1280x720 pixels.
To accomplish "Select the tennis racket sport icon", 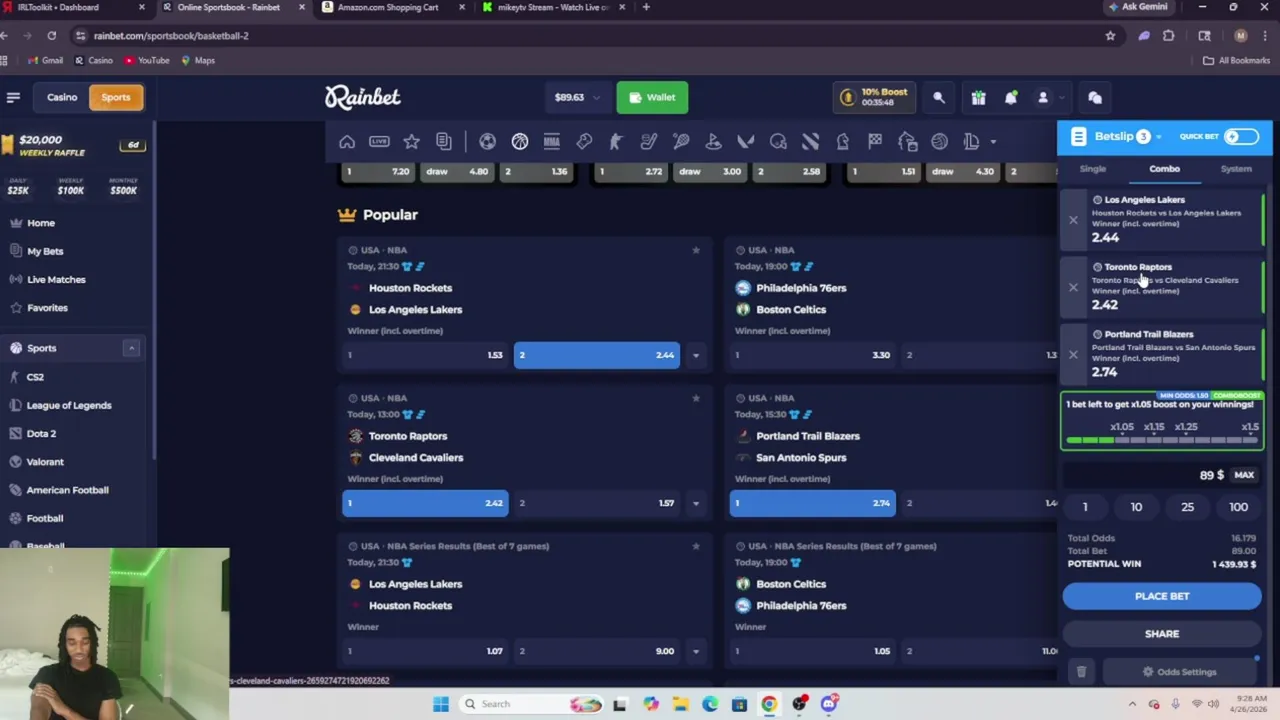I will pos(681,142).
